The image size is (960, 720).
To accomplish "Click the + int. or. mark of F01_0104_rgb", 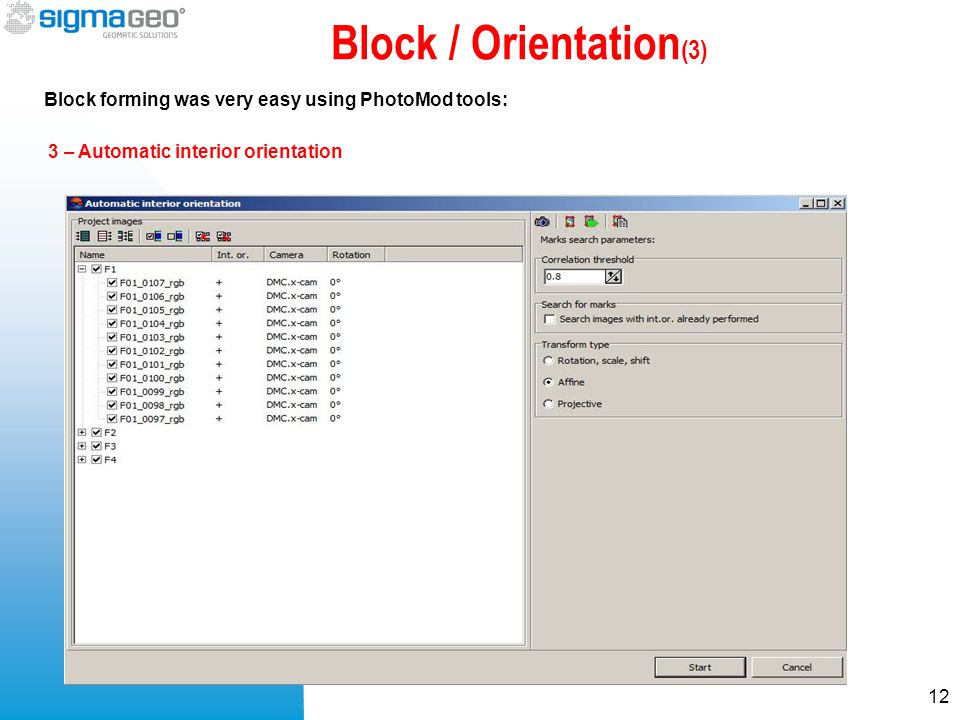I will [x=219, y=323].
